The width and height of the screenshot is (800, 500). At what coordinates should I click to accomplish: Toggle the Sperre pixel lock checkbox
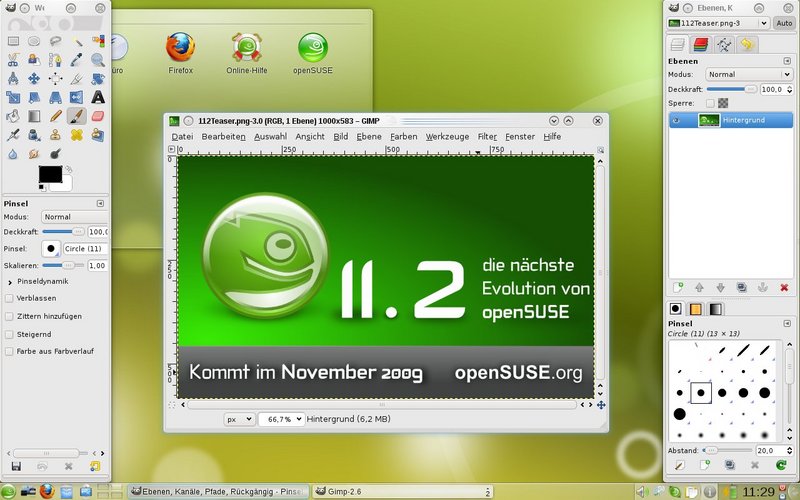tap(710, 103)
